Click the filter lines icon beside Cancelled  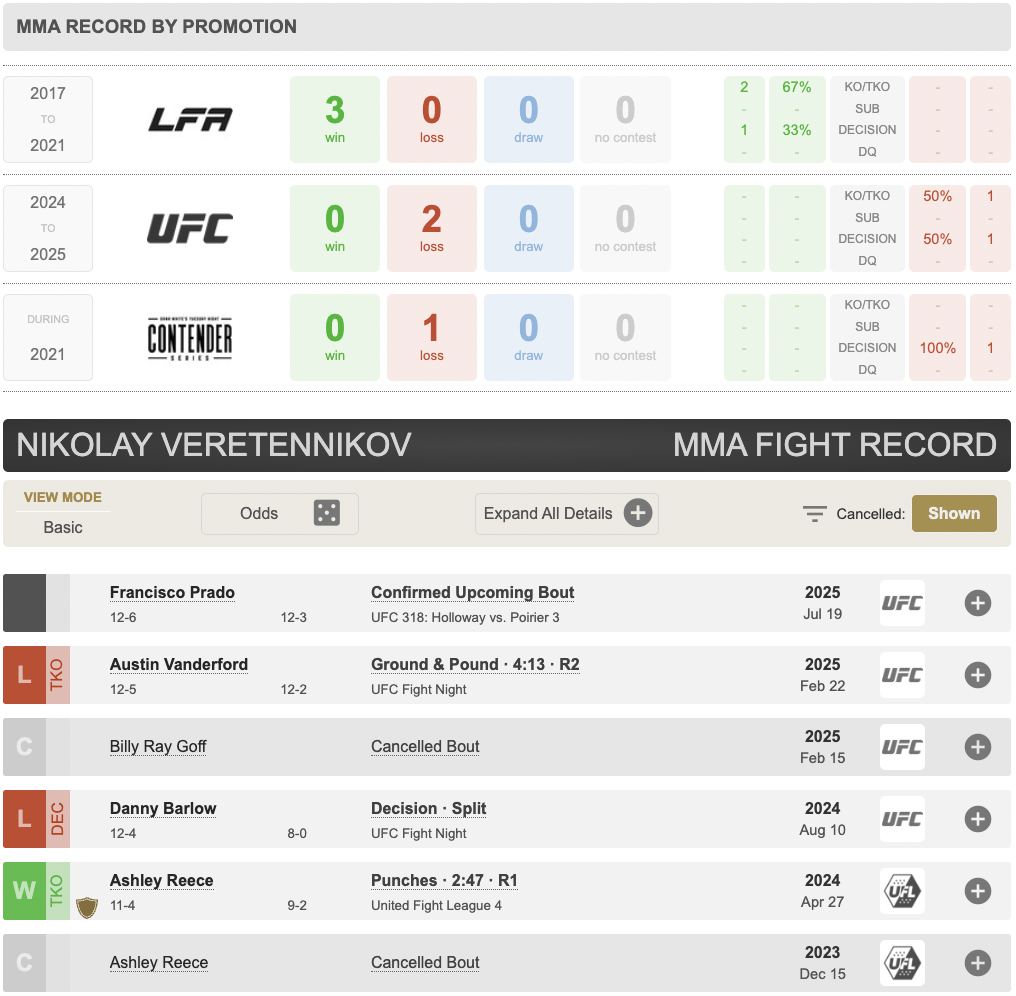[815, 514]
